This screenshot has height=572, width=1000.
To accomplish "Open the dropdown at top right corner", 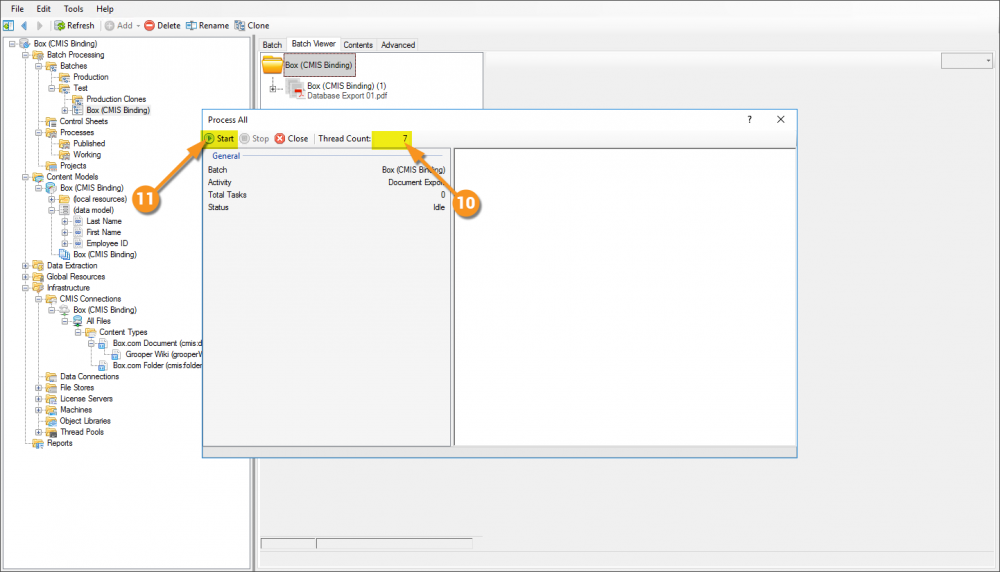I will [989, 61].
